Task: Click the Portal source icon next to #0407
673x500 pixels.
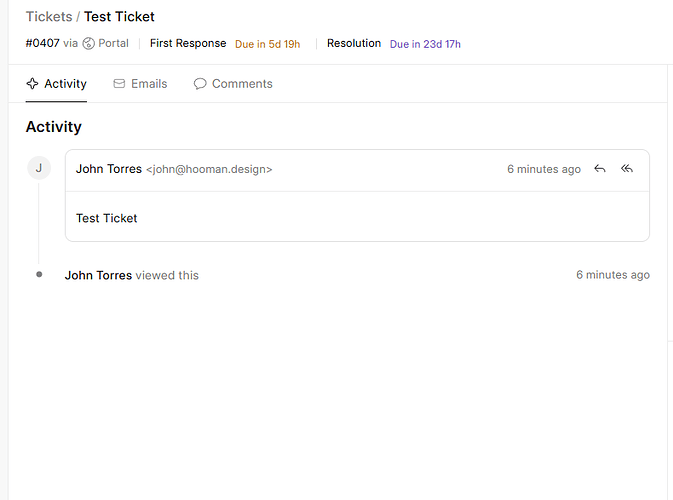Action: tap(88, 43)
